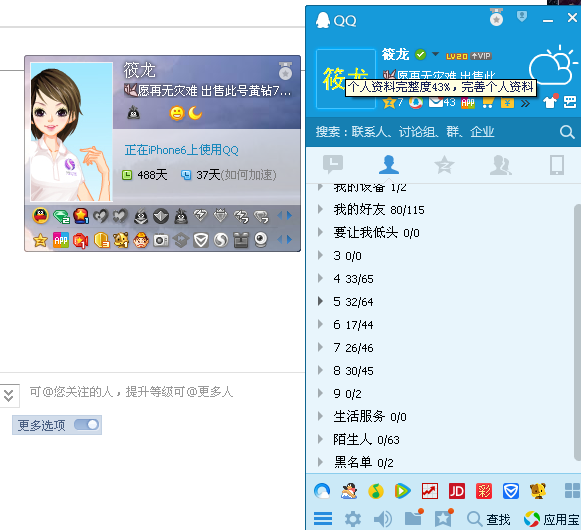Open QQ Music green note icon
The height and width of the screenshot is (530, 581).
pyautogui.click(x=376, y=491)
